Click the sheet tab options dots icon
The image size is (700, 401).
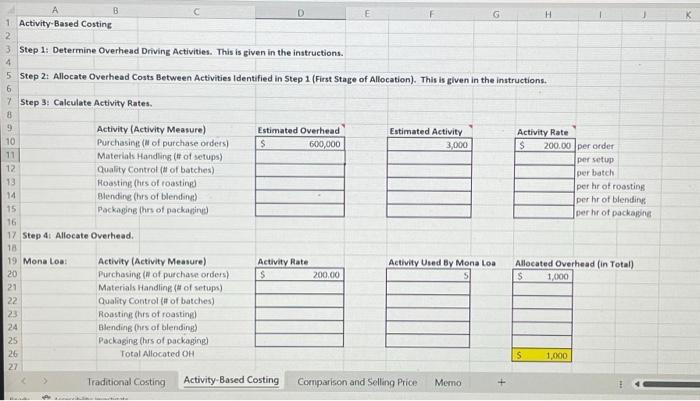(620, 384)
